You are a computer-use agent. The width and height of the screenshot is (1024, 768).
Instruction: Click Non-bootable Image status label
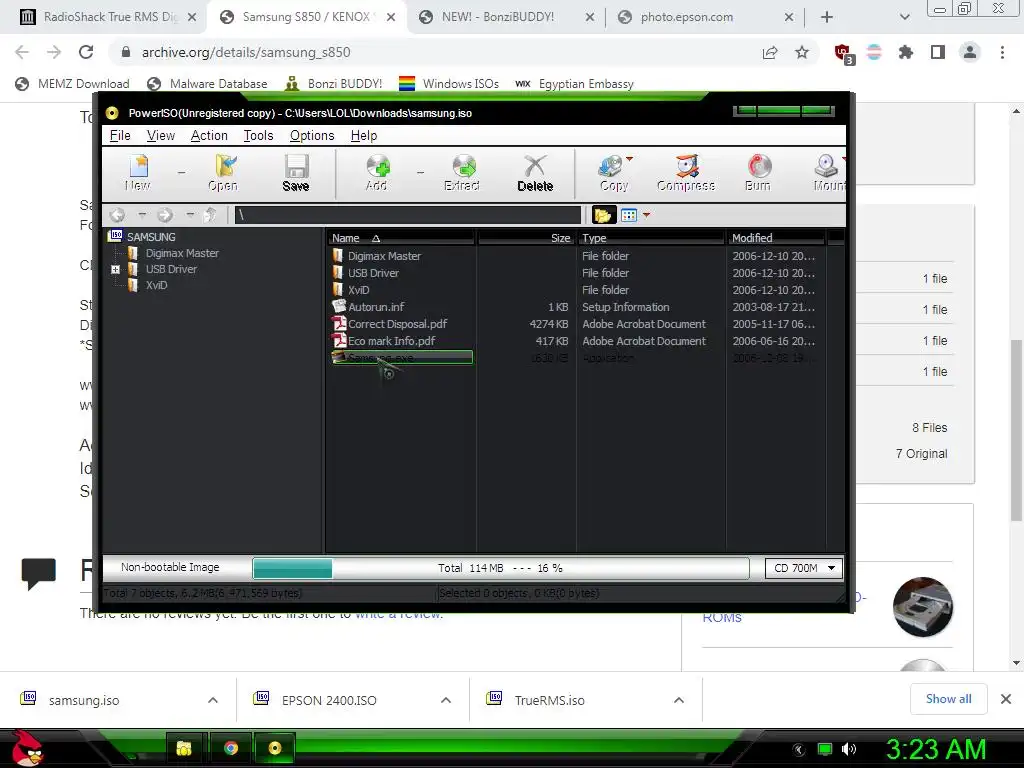point(170,568)
